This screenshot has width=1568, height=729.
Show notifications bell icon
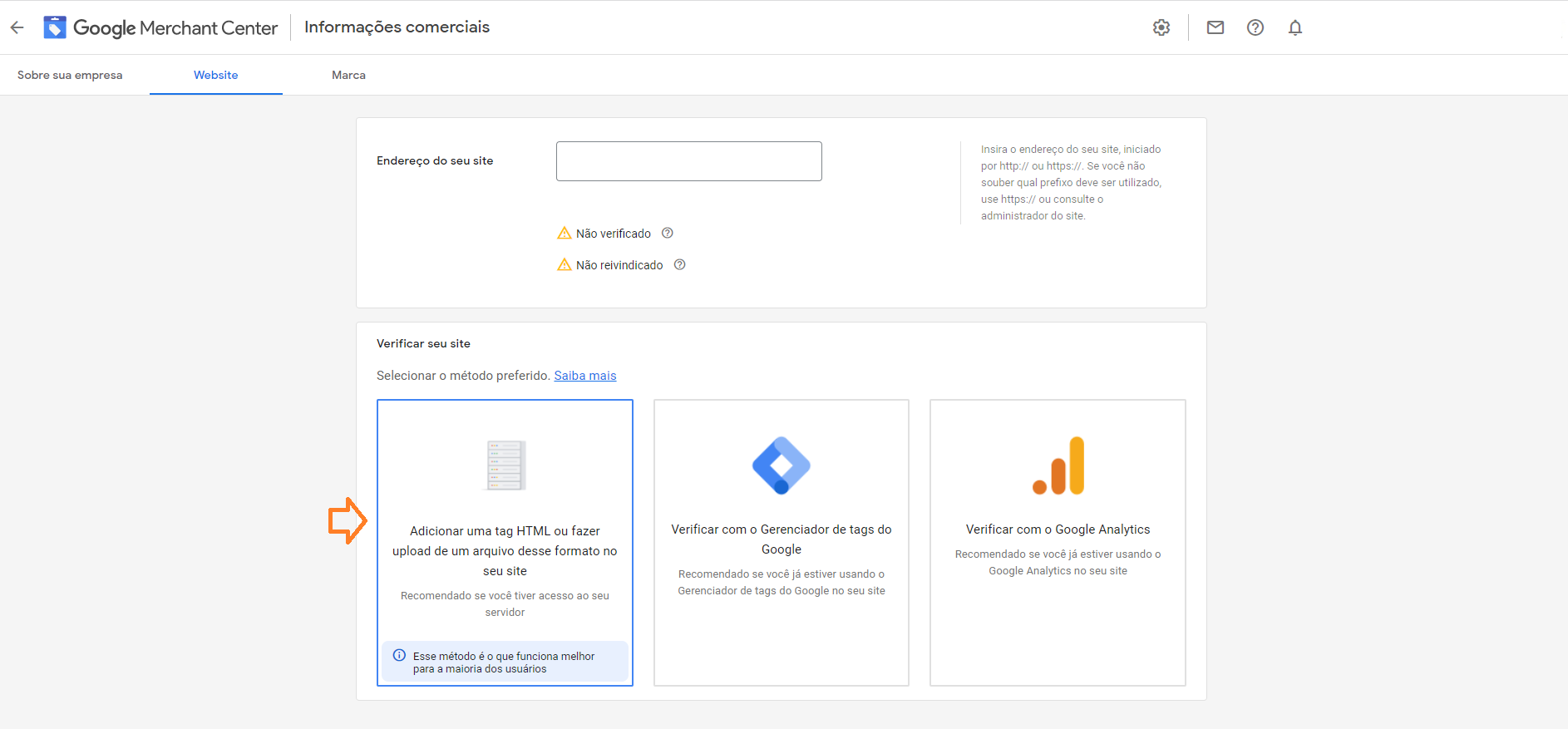[x=1295, y=27]
